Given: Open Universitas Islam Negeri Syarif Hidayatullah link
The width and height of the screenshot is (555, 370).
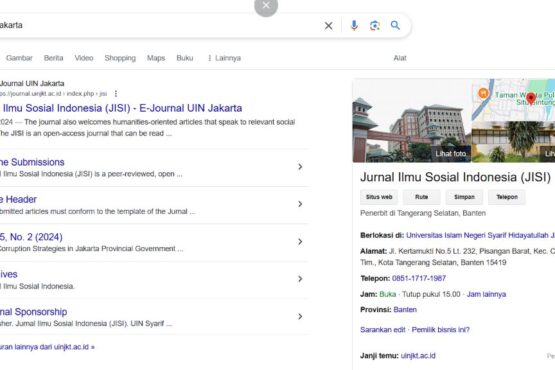Looking at the screenshot, I should point(480,235).
